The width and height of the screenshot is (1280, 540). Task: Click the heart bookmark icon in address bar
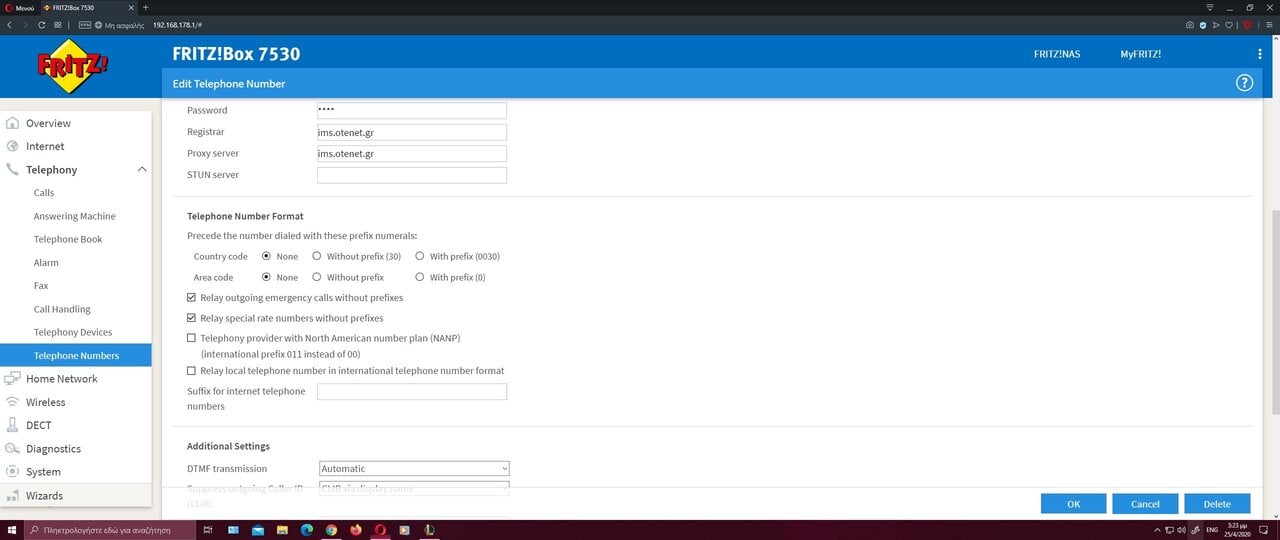point(1231,24)
